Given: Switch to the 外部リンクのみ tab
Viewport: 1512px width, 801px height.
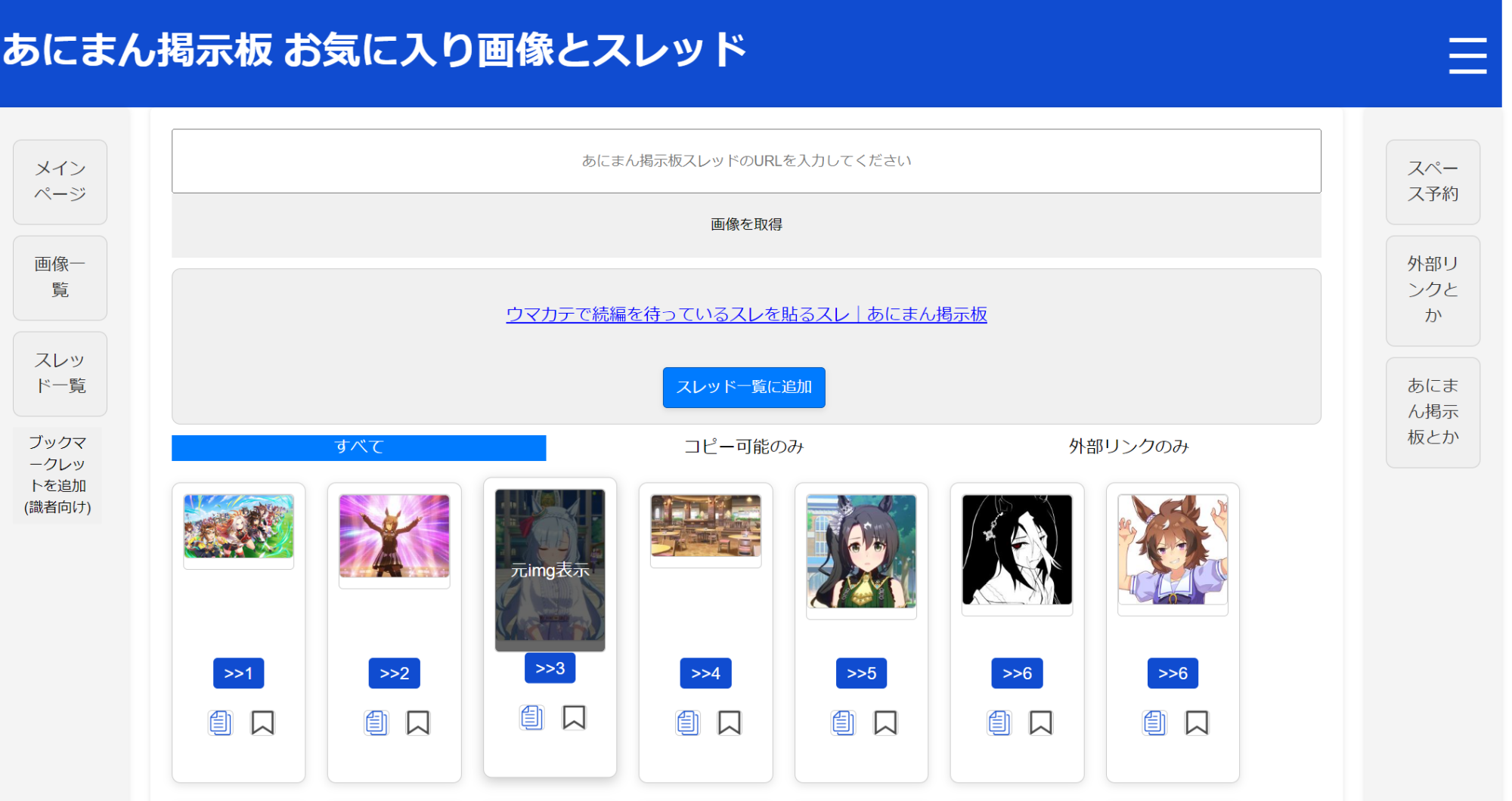Looking at the screenshot, I should tap(1129, 447).
